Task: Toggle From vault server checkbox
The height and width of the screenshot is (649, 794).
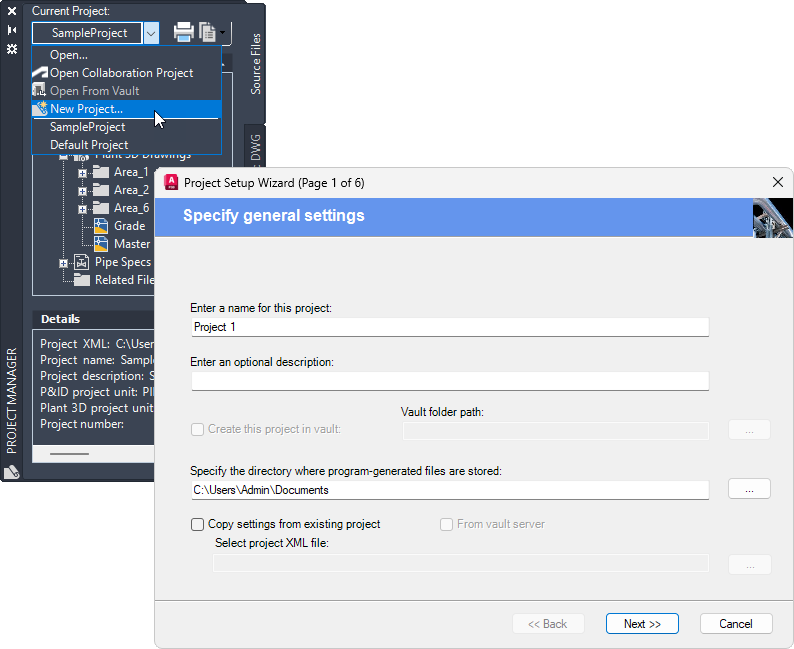Action: 446,524
